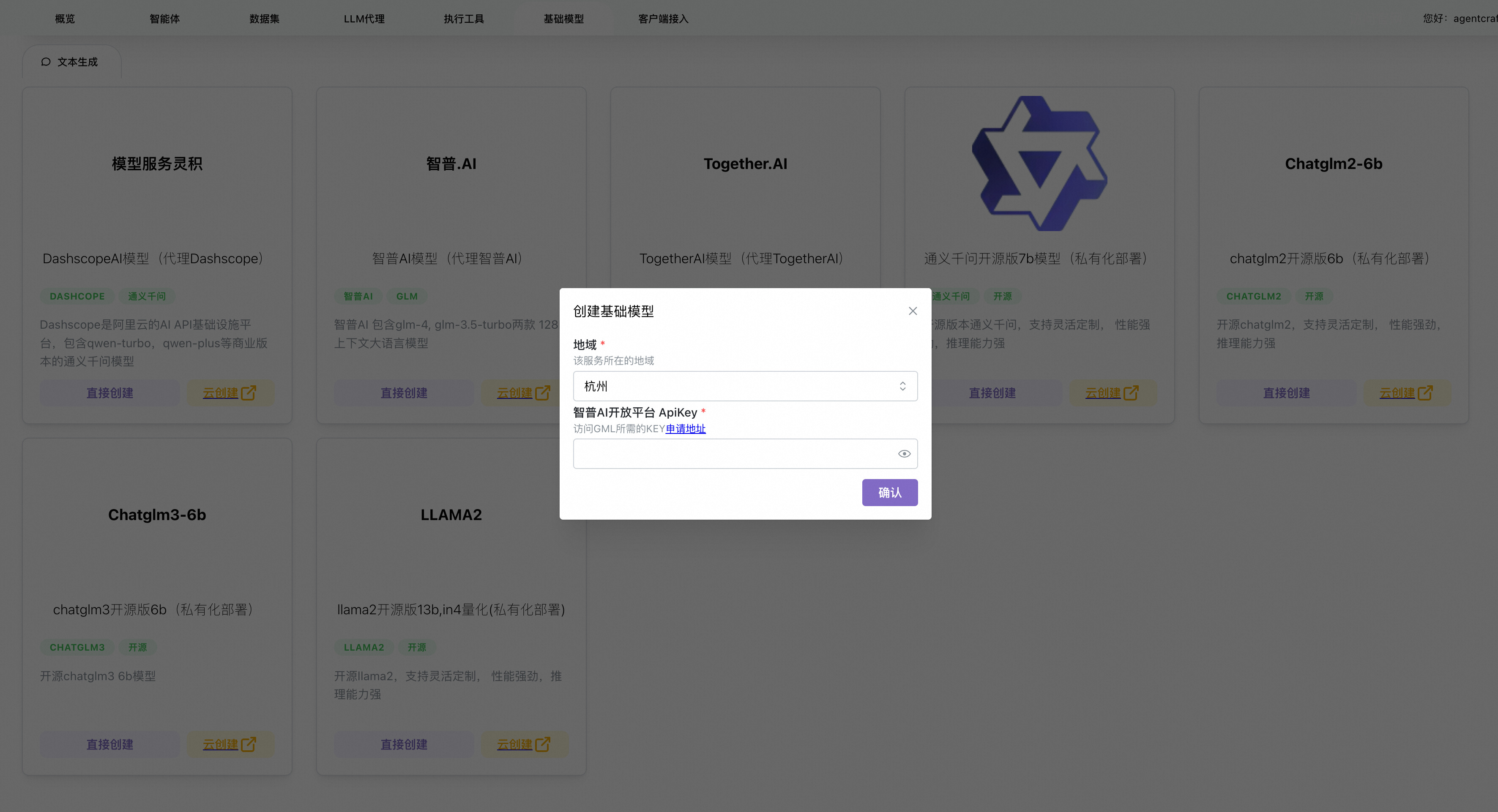Click the 确认 confirm button
Screen dimensions: 1498x812
889,492
